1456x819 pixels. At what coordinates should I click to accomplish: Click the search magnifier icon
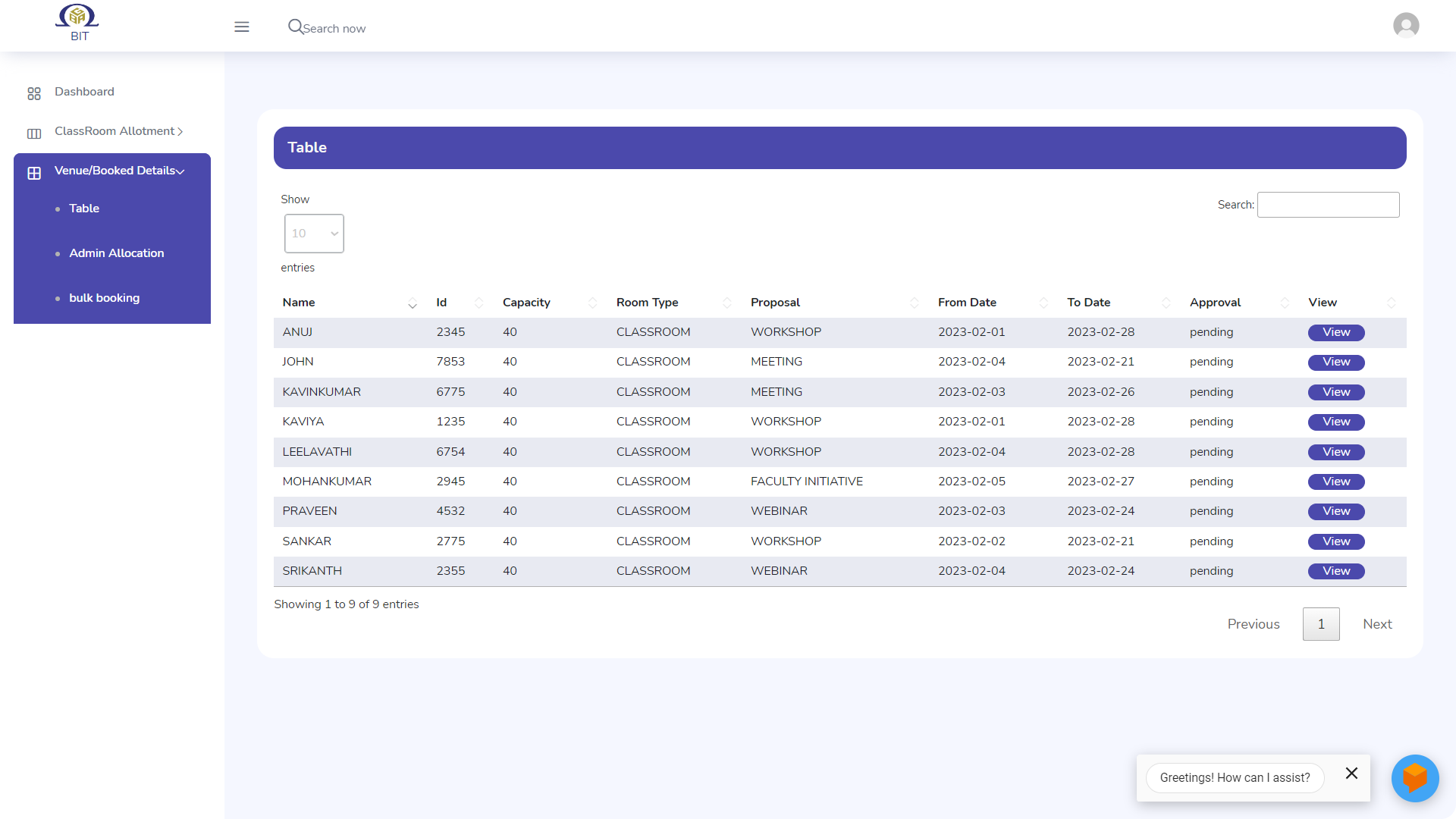click(295, 27)
